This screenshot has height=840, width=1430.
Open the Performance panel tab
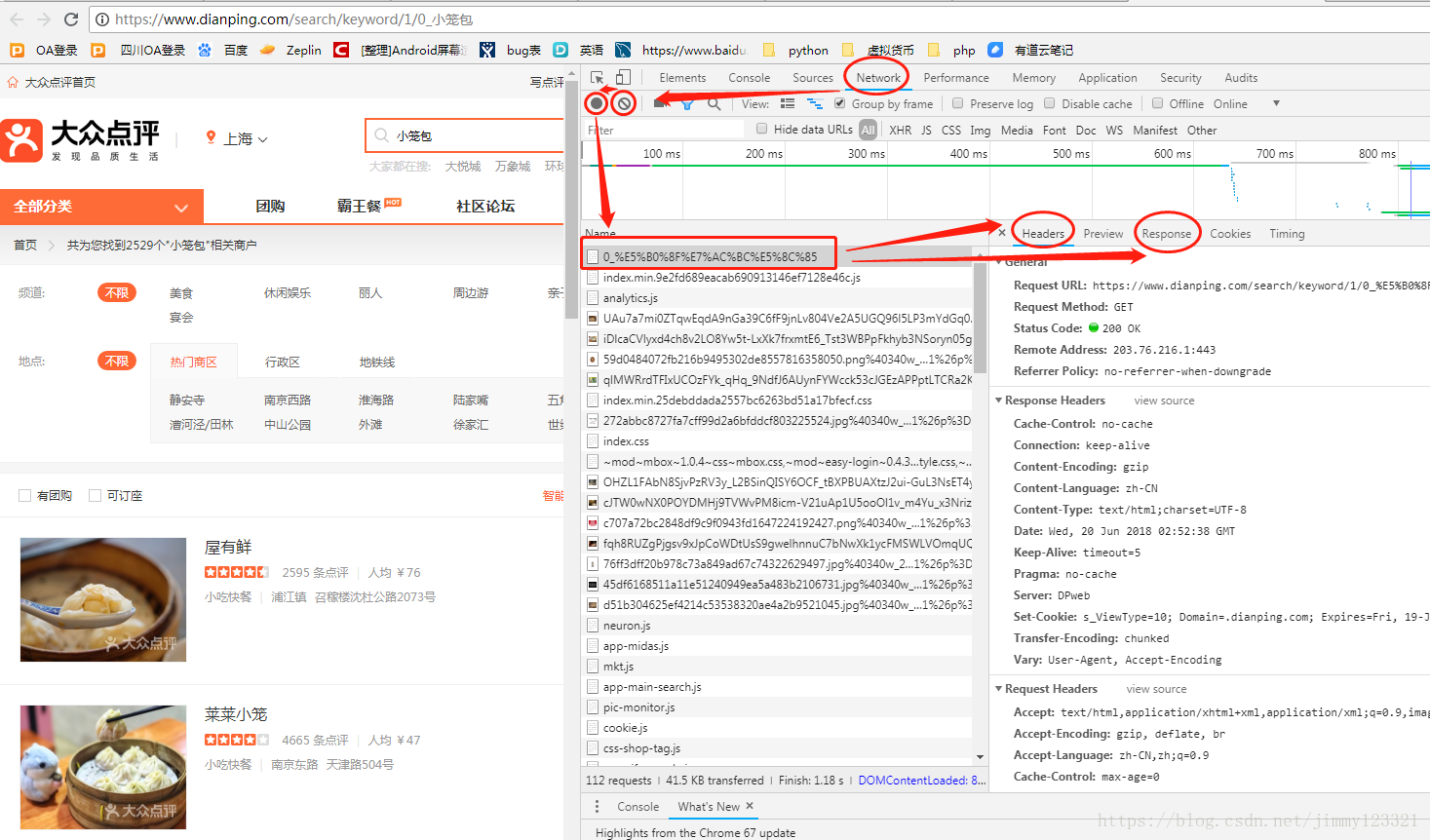tap(955, 78)
